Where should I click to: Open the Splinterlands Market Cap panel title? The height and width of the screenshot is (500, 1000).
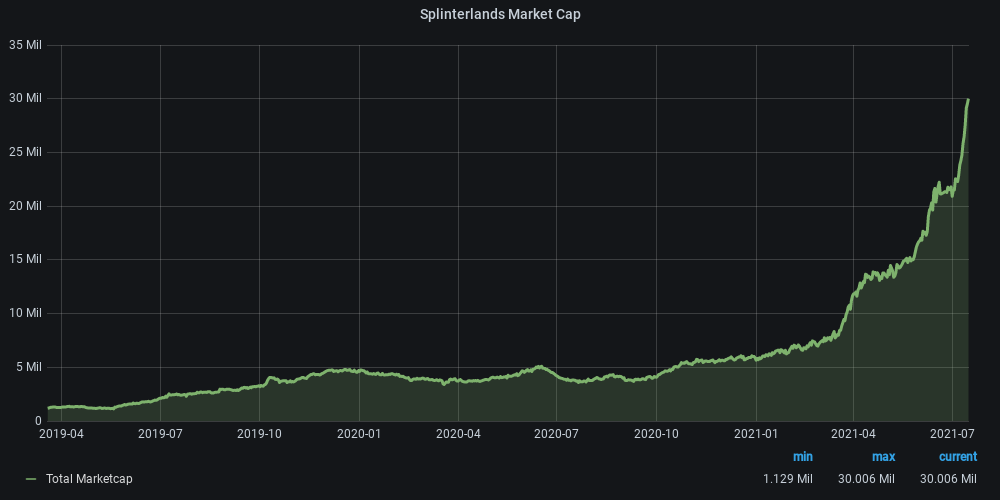point(500,14)
